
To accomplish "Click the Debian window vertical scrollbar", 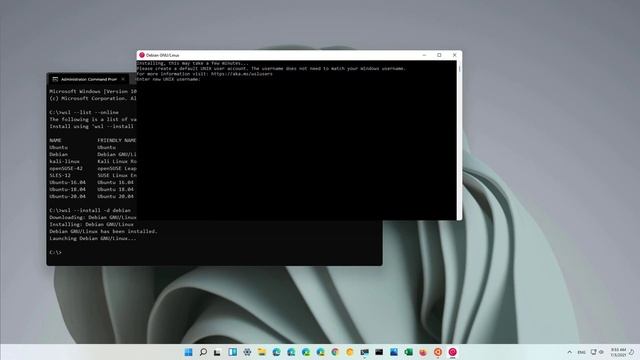I will (460, 140).
